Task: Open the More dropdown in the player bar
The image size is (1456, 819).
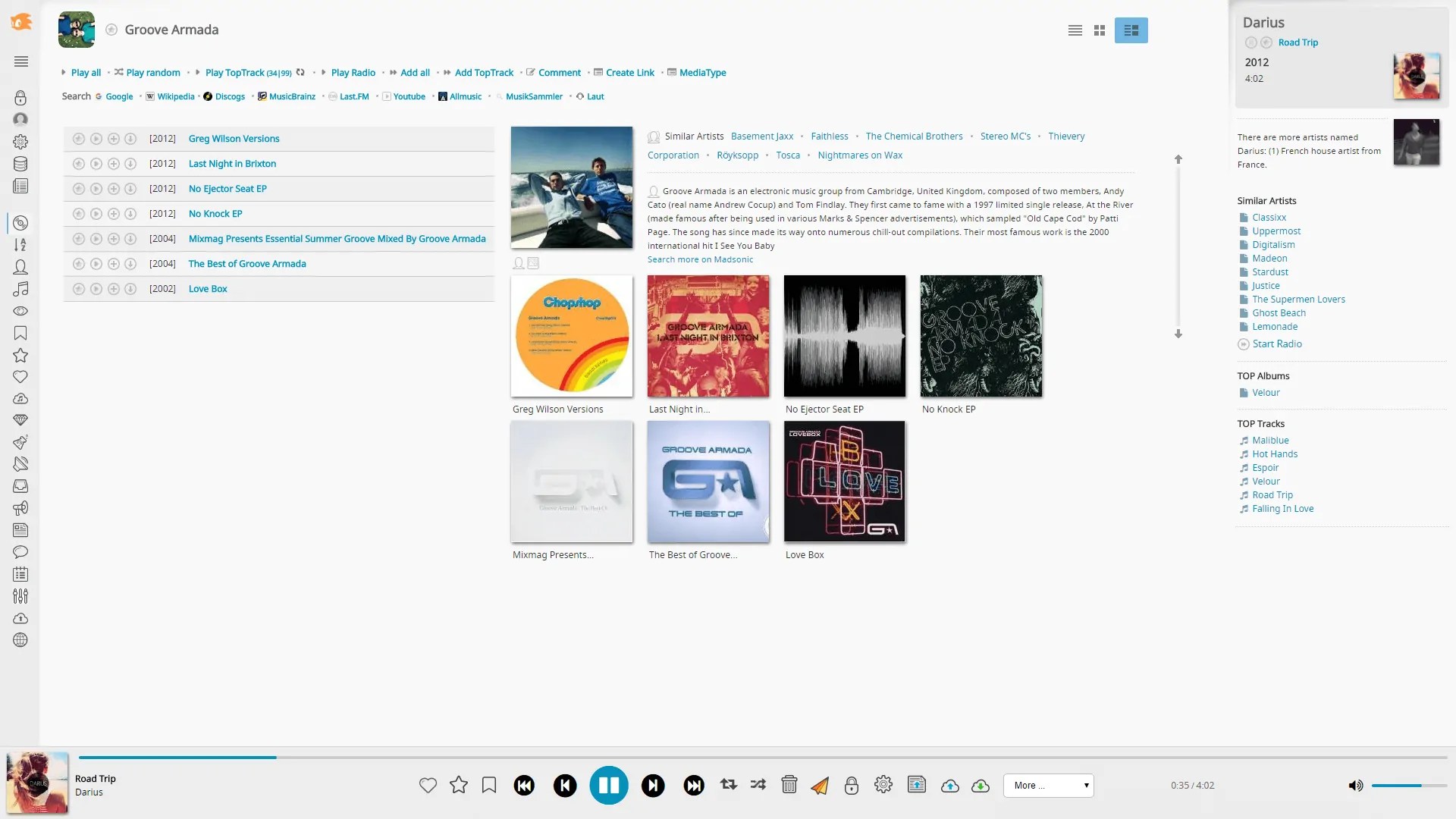Action: (1048, 785)
